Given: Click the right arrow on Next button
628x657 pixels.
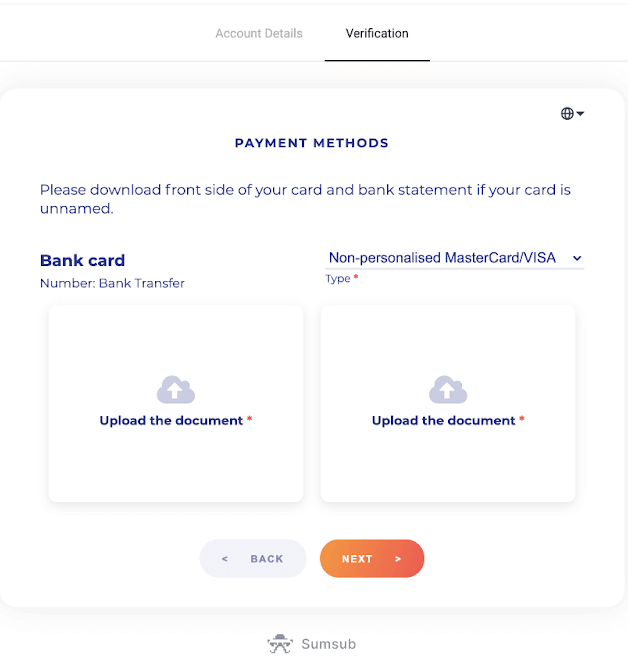Looking at the screenshot, I should pyautogui.click(x=398, y=559).
